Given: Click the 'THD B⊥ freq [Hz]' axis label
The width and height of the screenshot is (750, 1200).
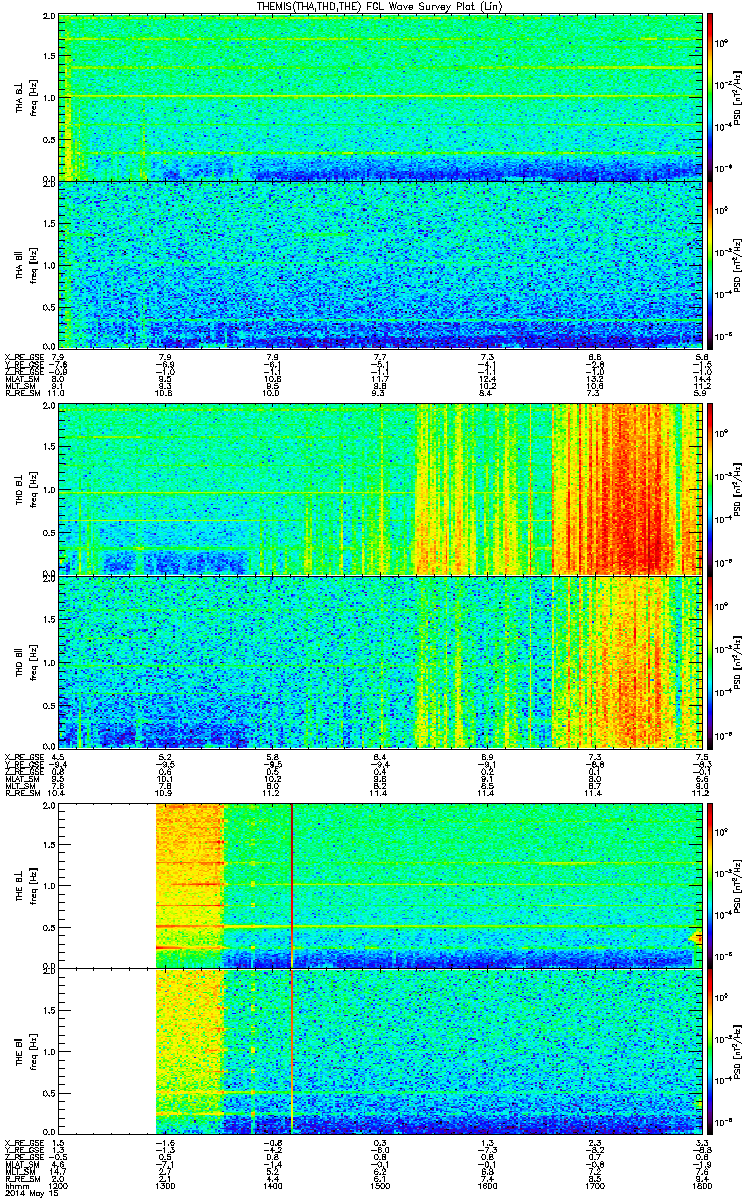Looking at the screenshot, I should click(x=25, y=489).
